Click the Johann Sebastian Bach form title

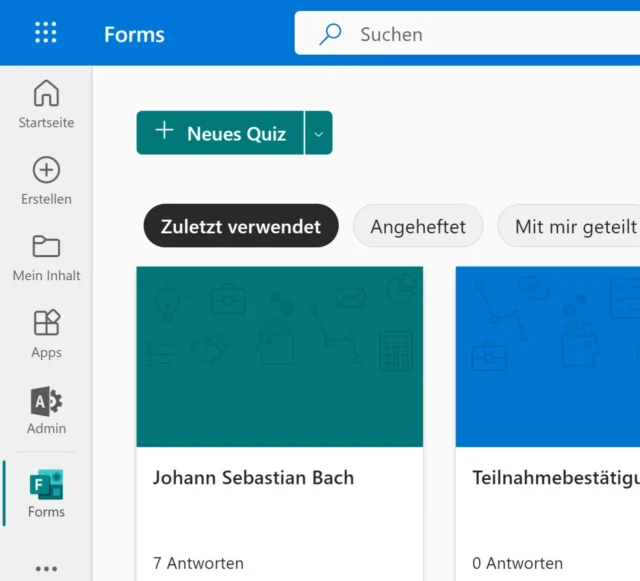(x=253, y=478)
